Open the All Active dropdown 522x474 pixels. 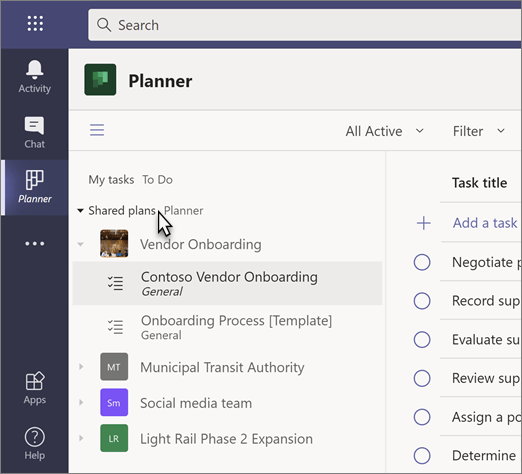(x=385, y=131)
